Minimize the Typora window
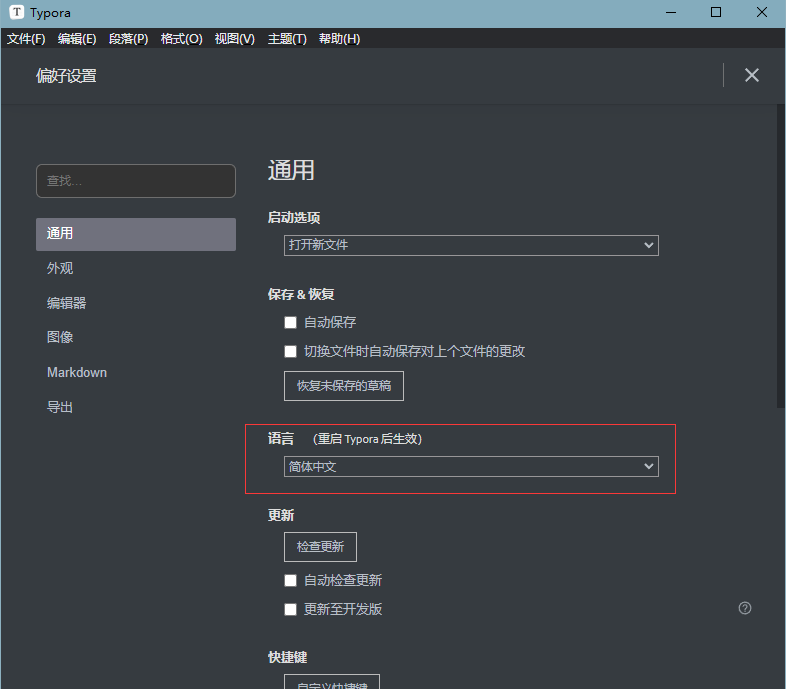 point(671,13)
